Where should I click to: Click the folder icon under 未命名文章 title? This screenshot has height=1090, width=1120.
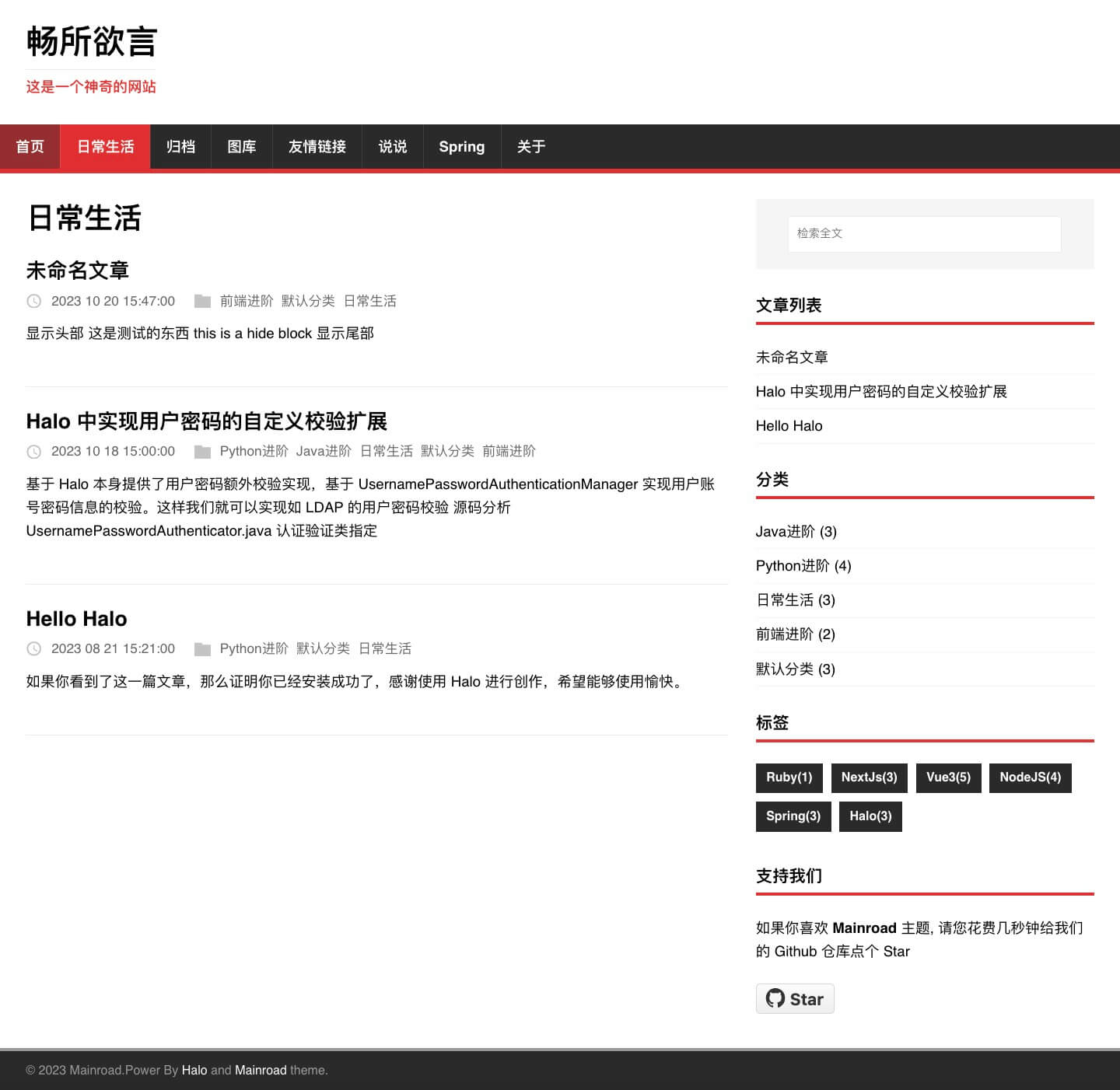tap(202, 301)
